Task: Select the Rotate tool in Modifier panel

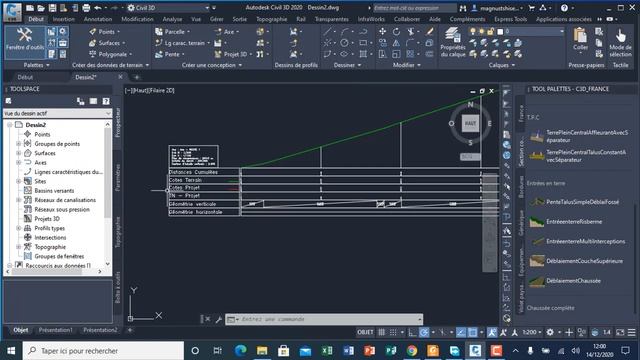Action: click(x=396, y=31)
